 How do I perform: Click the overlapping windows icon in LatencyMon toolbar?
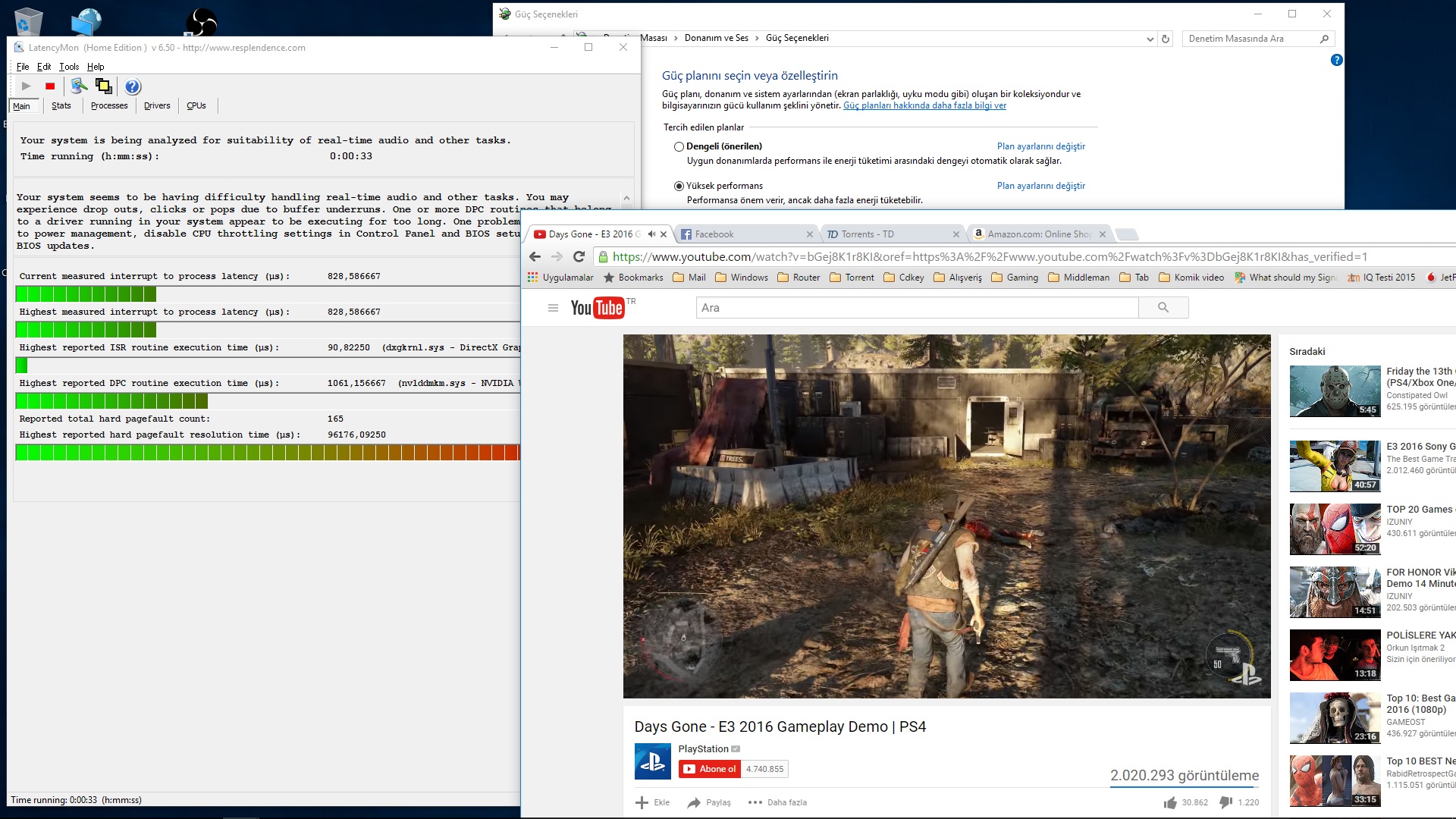104,86
